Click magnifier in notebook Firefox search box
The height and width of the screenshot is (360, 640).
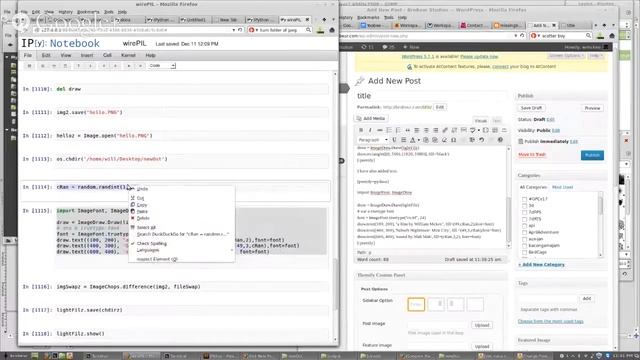(309, 30)
